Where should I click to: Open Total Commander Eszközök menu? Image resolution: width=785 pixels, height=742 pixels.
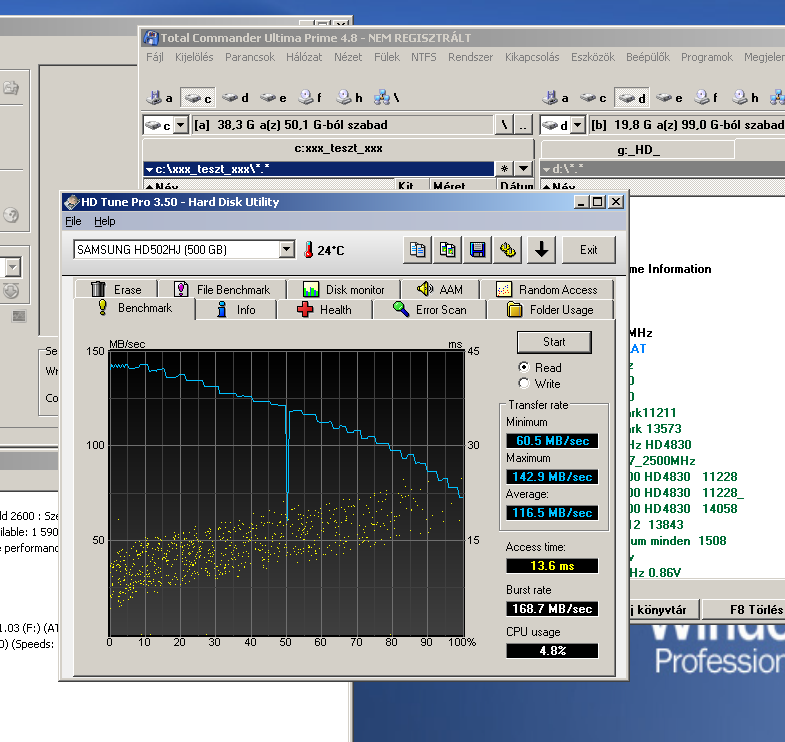point(593,57)
